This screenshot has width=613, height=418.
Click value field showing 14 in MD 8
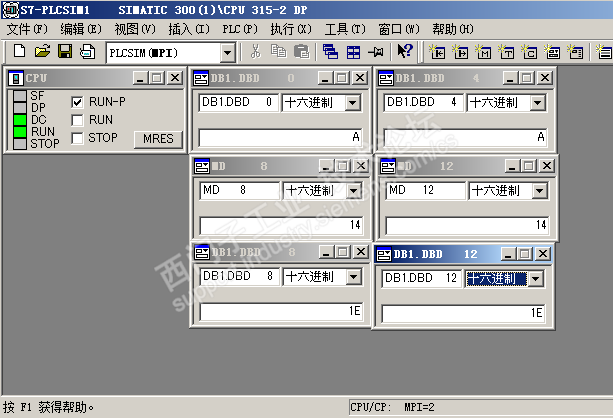pos(281,226)
